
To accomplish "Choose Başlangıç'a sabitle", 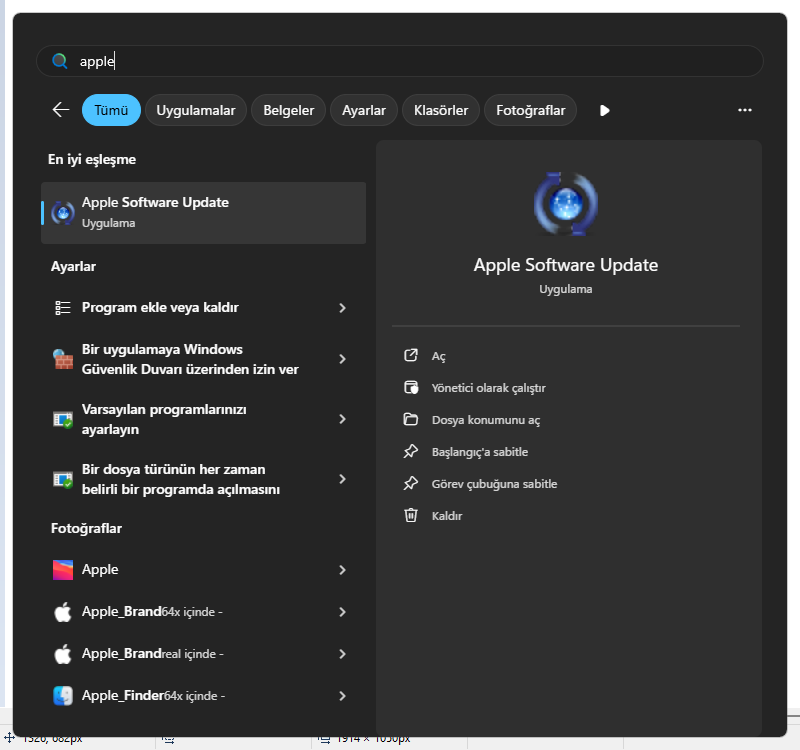I will (480, 452).
